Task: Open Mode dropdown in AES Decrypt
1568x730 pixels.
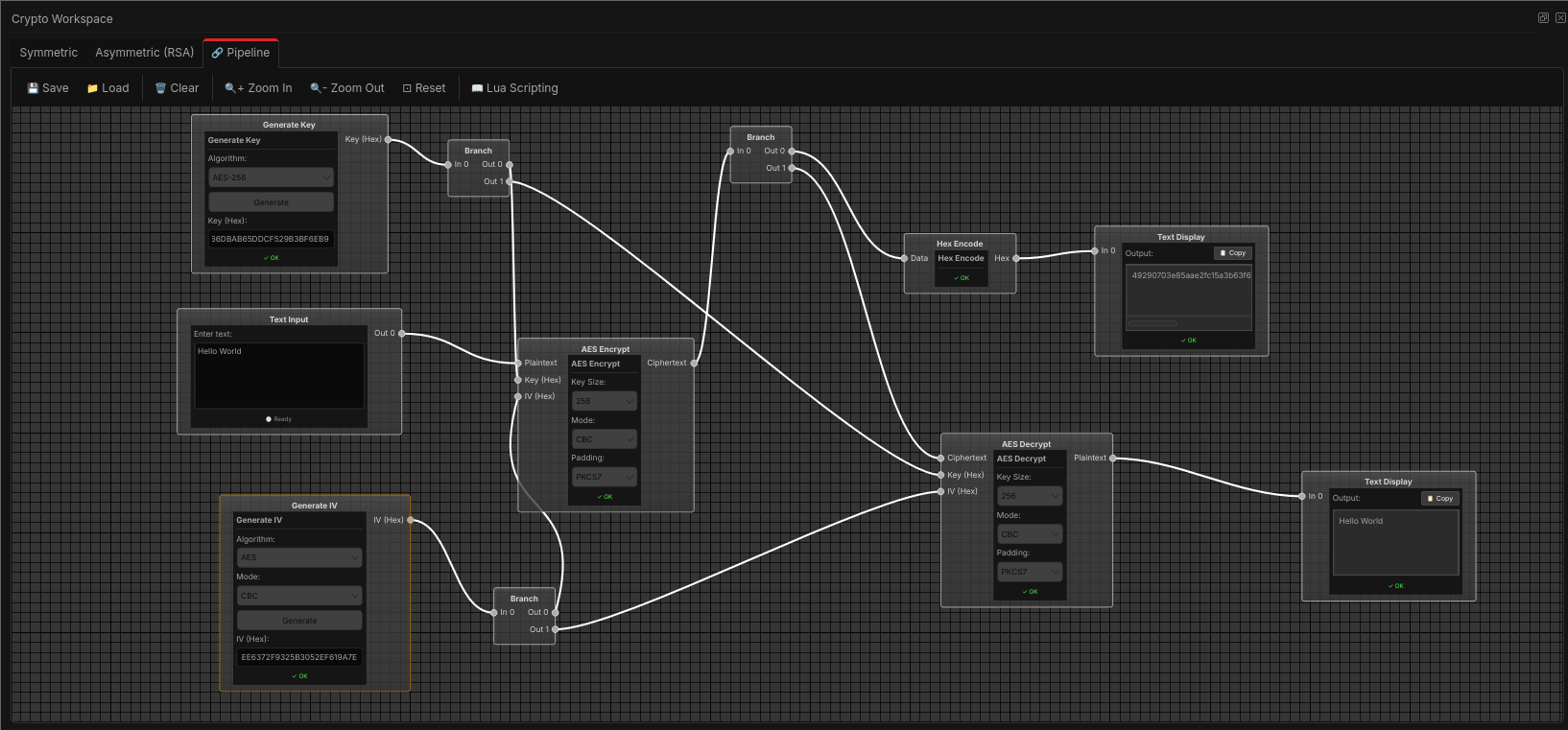Action: 1030,534
